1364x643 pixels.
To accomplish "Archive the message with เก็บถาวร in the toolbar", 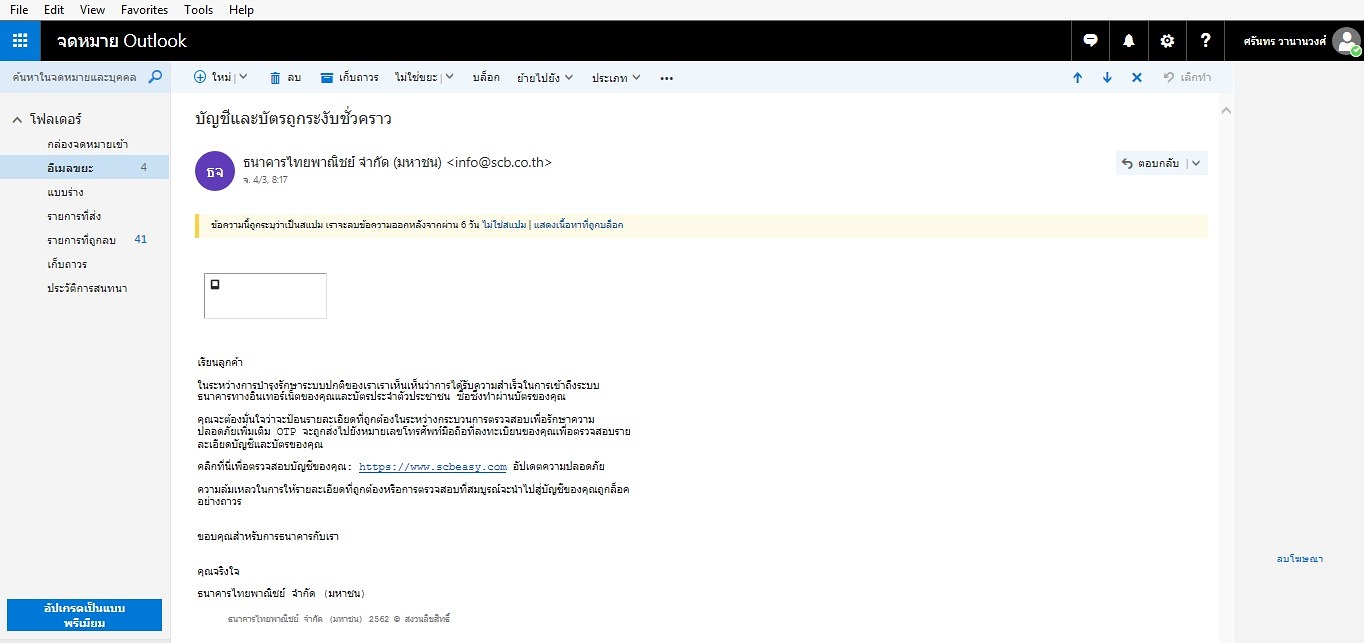I will pyautogui.click(x=349, y=77).
